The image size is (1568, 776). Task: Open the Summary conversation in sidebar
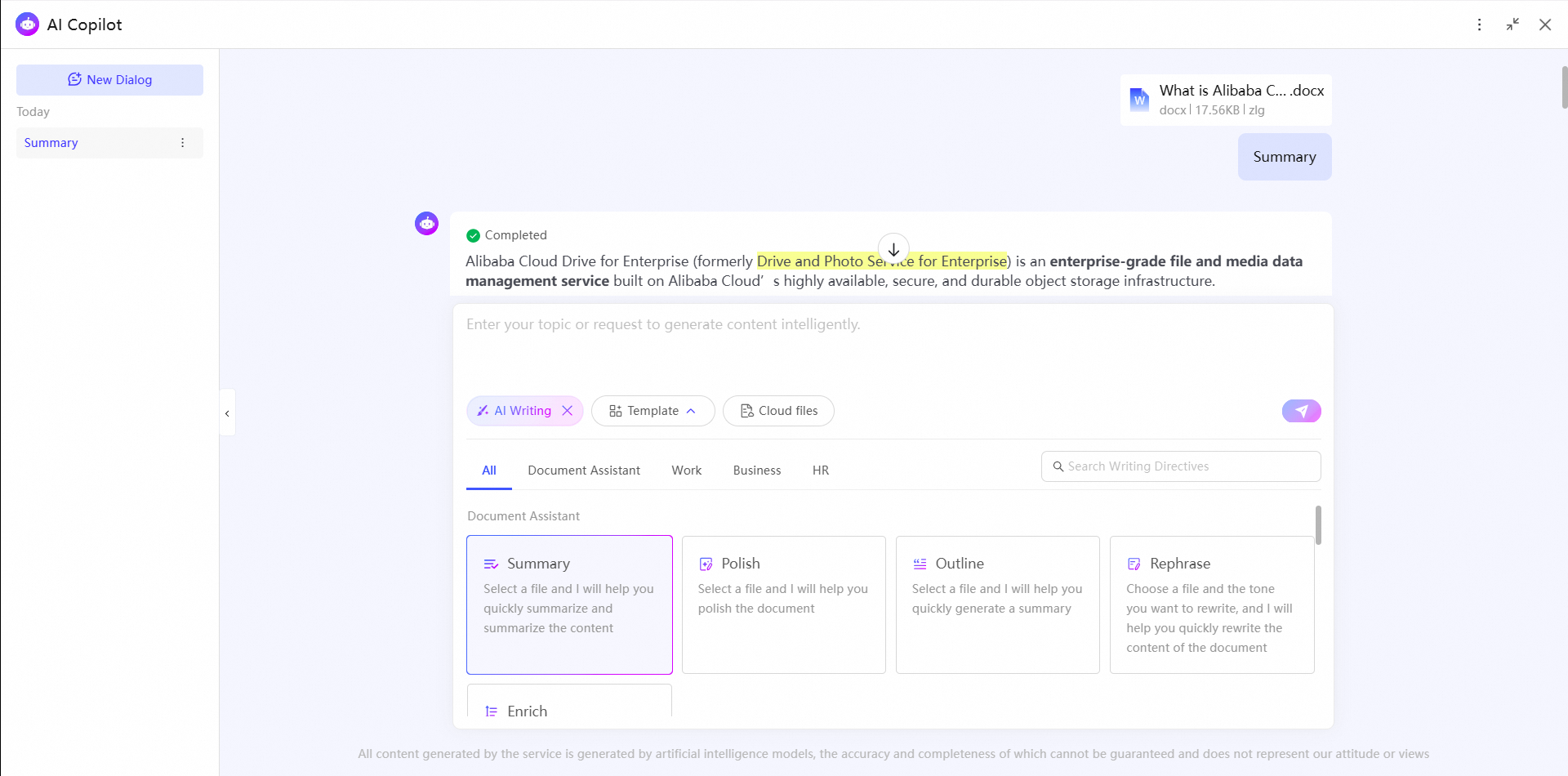[x=109, y=143]
